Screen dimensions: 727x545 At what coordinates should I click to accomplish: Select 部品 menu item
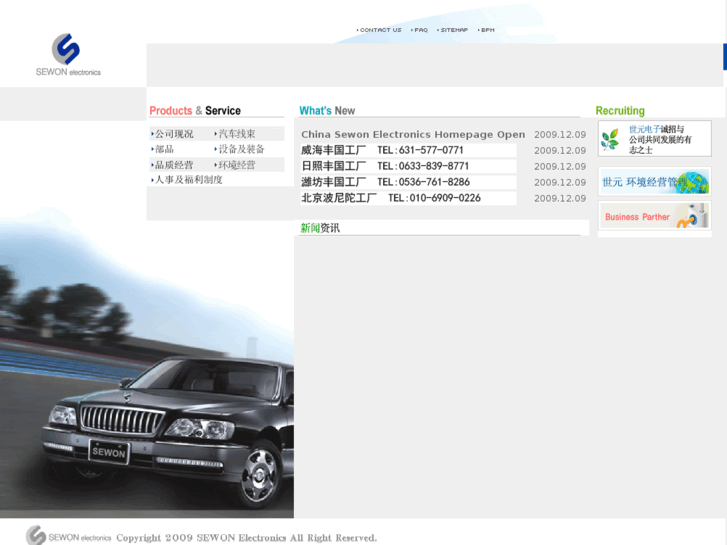(x=162, y=149)
